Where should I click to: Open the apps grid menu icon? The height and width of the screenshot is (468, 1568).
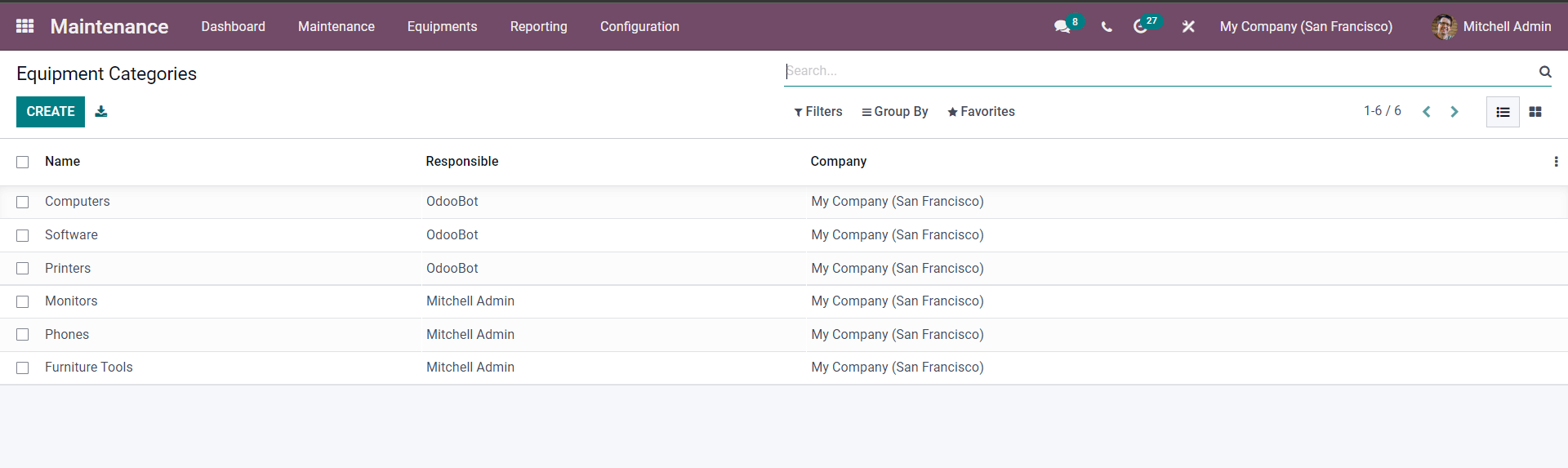coord(25,26)
